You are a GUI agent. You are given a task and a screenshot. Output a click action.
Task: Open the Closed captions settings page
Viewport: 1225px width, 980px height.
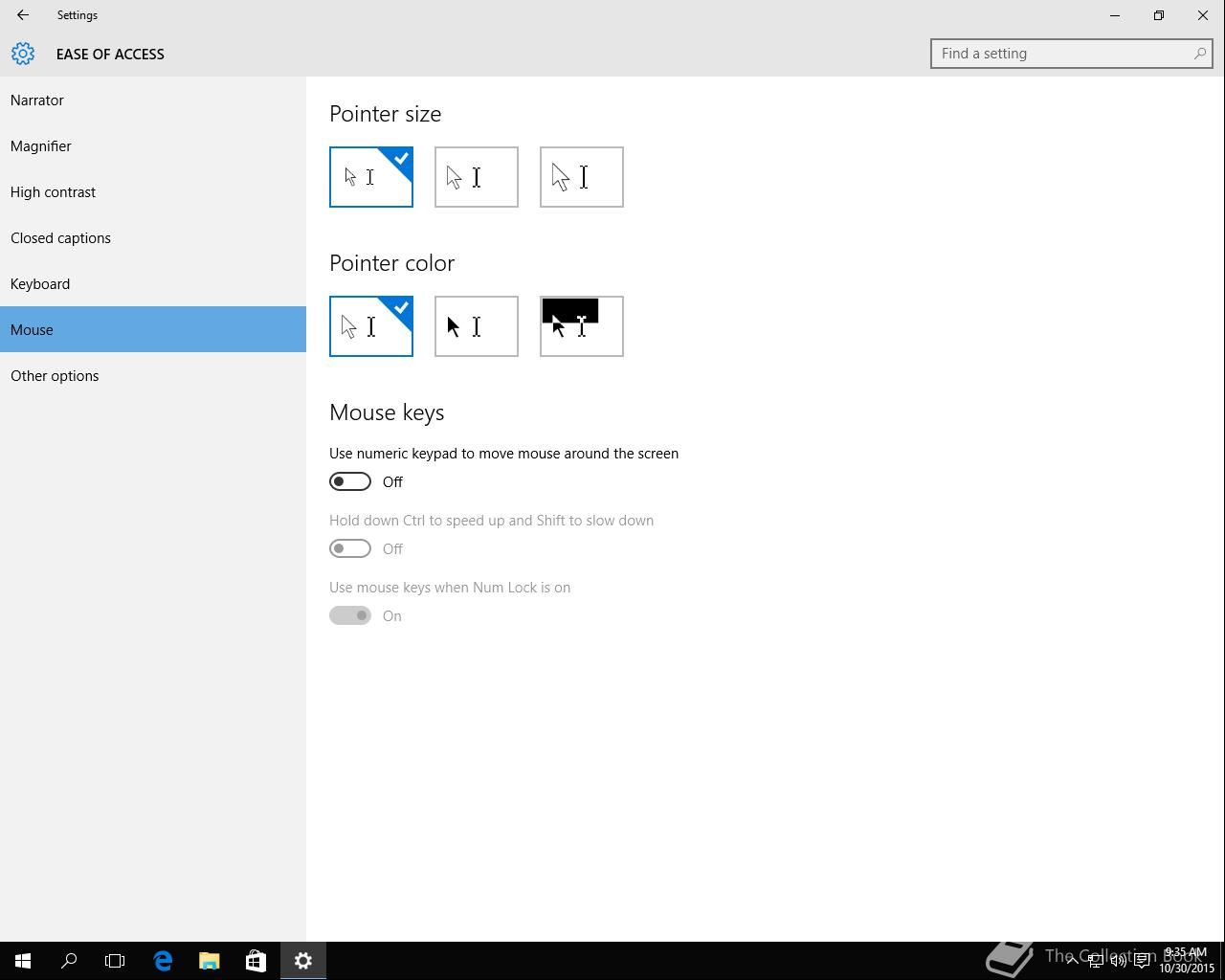pos(153,237)
